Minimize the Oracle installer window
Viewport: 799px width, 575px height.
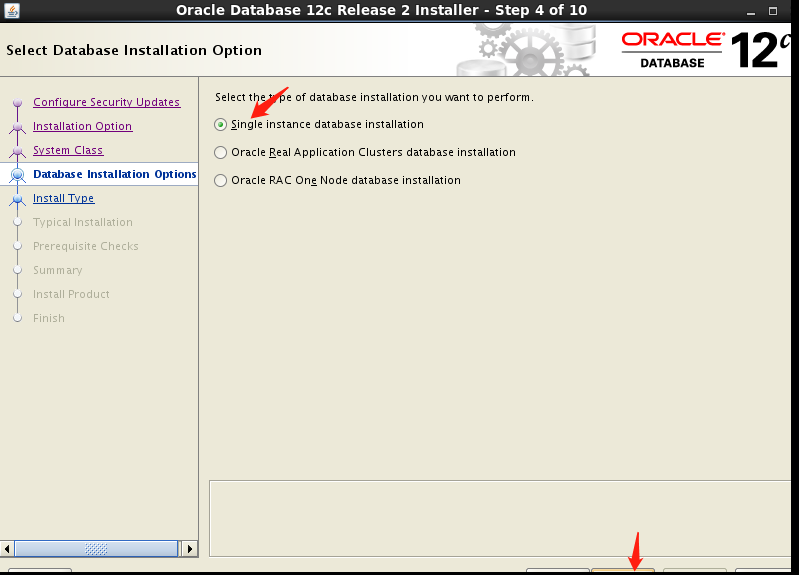751,11
